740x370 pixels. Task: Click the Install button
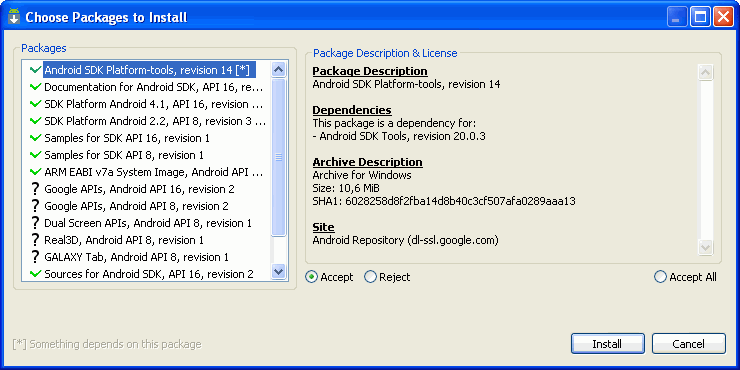point(607,344)
